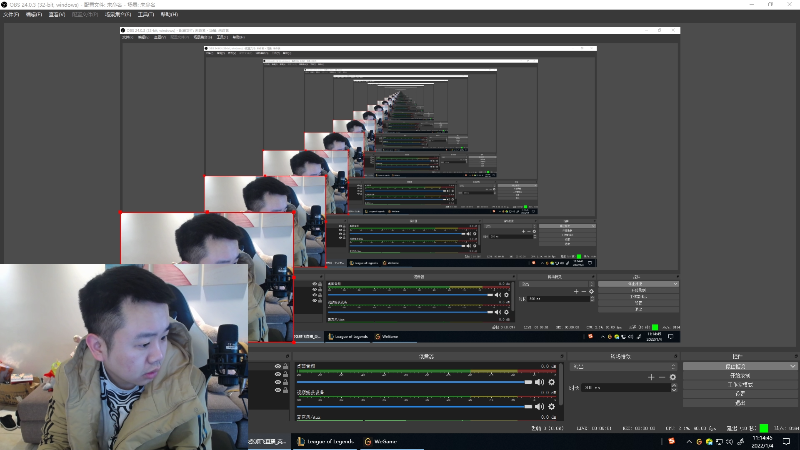800x450 pixels.
Task: Open the first mixer channel's gear settings
Action: coord(552,382)
